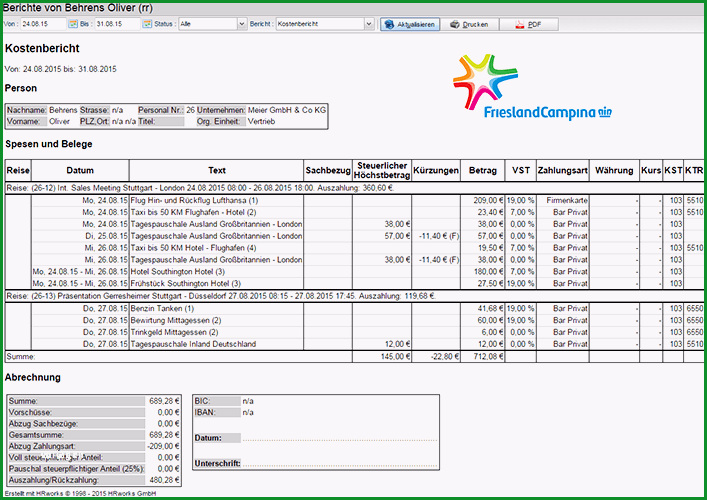The image size is (707, 500).
Task: Click the Kurs column header
Action: click(651, 170)
